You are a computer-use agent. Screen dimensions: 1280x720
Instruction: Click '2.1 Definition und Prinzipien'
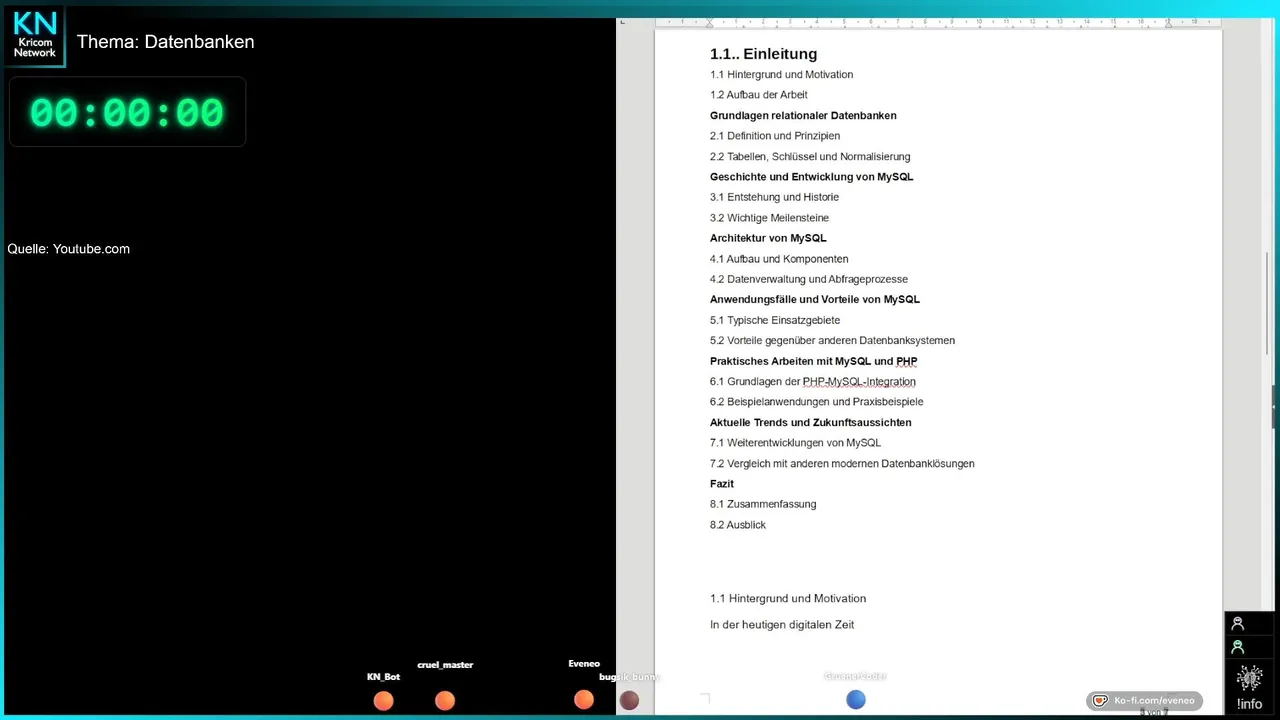775,136
